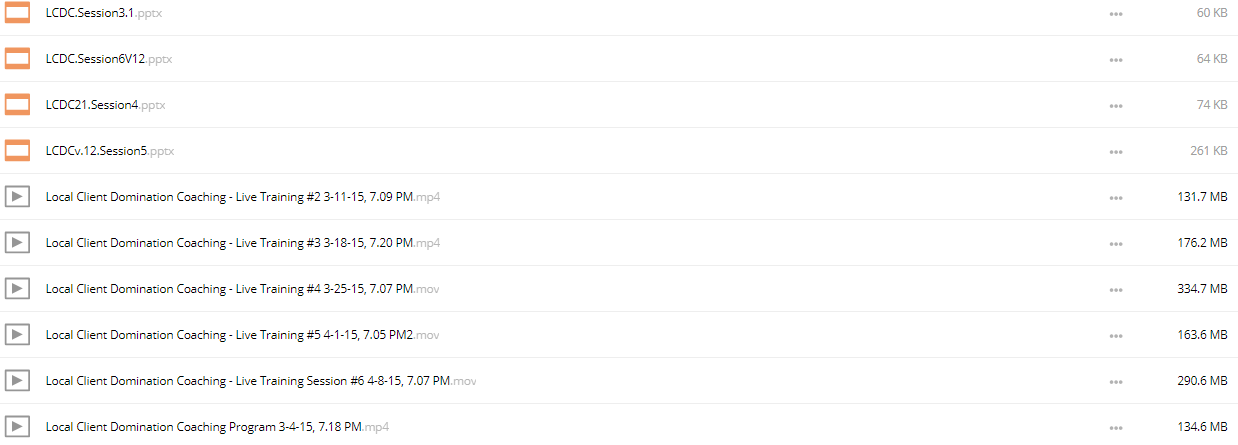The image size is (1238, 445).
Task: Click the video icon for Live Training #5
Action: [17, 335]
